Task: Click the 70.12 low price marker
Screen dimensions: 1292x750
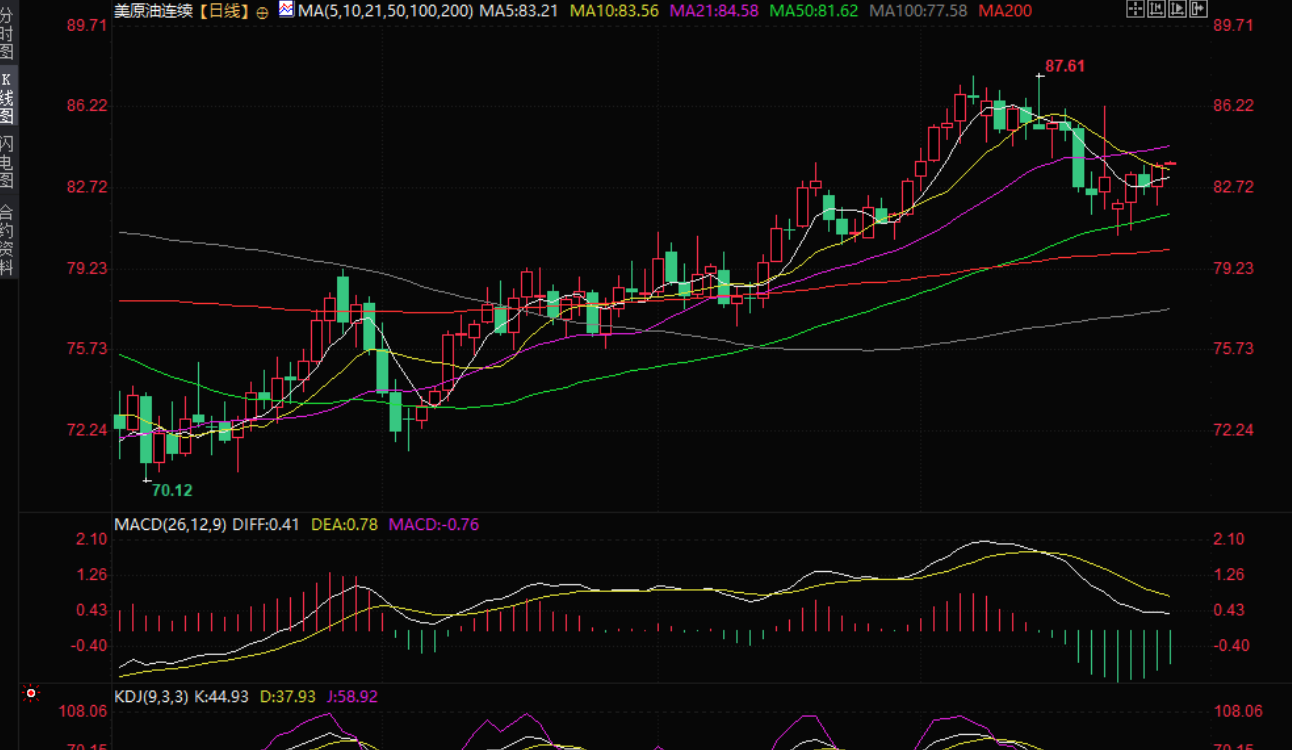Action: click(x=171, y=490)
